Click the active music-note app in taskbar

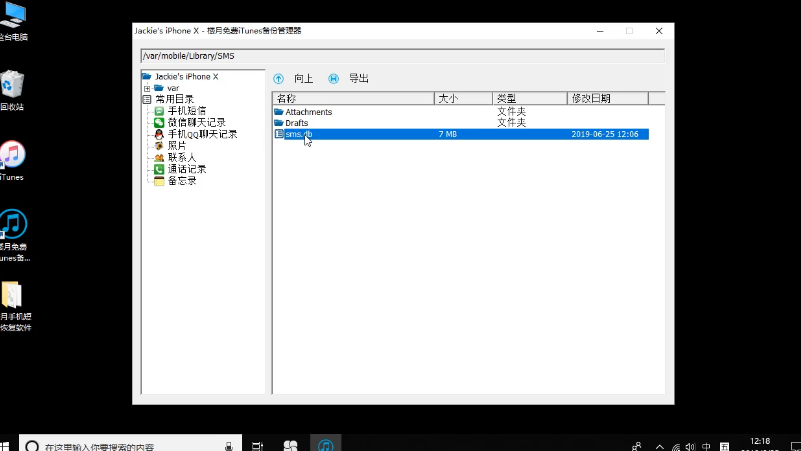(325, 445)
